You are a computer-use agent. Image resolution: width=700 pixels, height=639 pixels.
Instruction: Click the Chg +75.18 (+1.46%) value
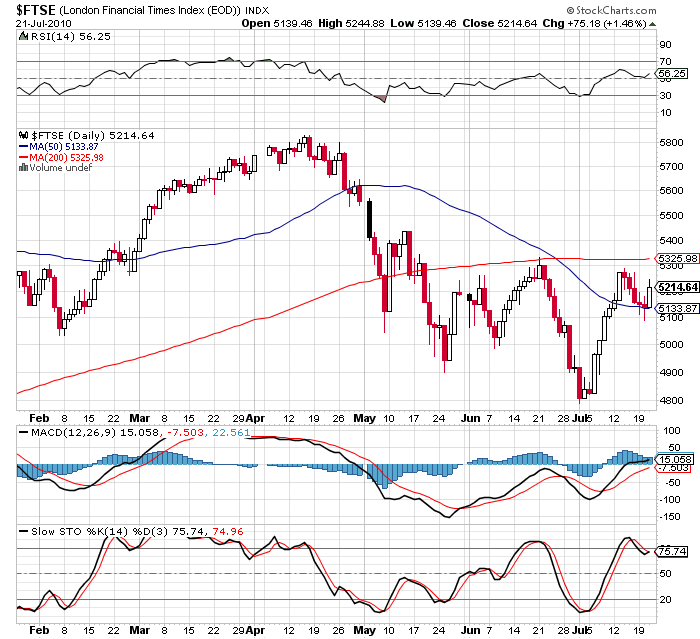[594, 23]
